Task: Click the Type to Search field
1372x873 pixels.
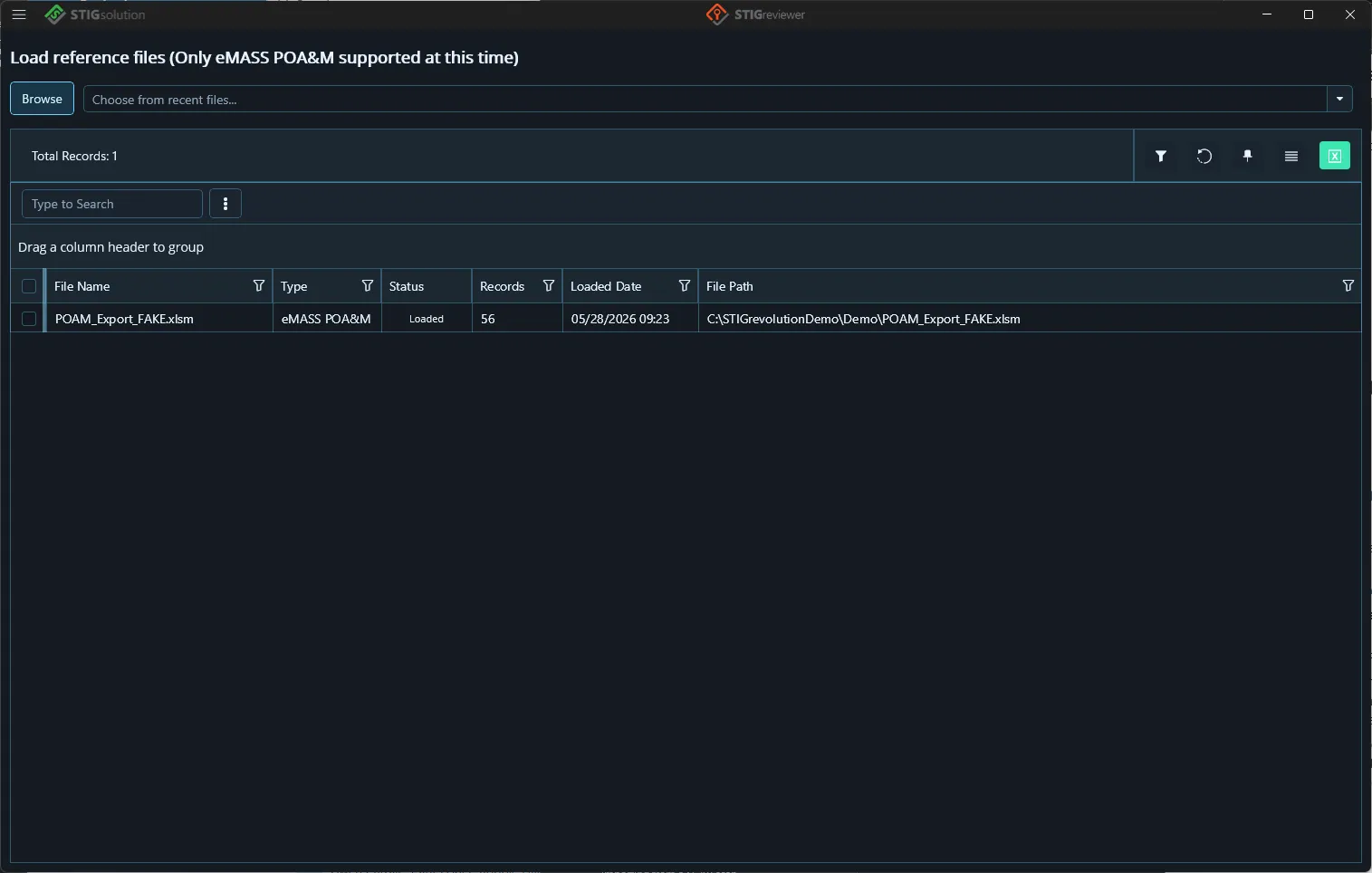Action: (112, 204)
